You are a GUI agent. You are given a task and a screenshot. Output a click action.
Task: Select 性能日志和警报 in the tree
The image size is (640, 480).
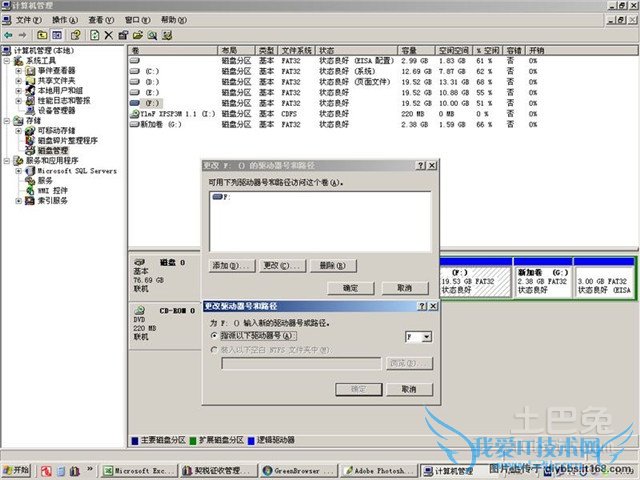coord(64,100)
